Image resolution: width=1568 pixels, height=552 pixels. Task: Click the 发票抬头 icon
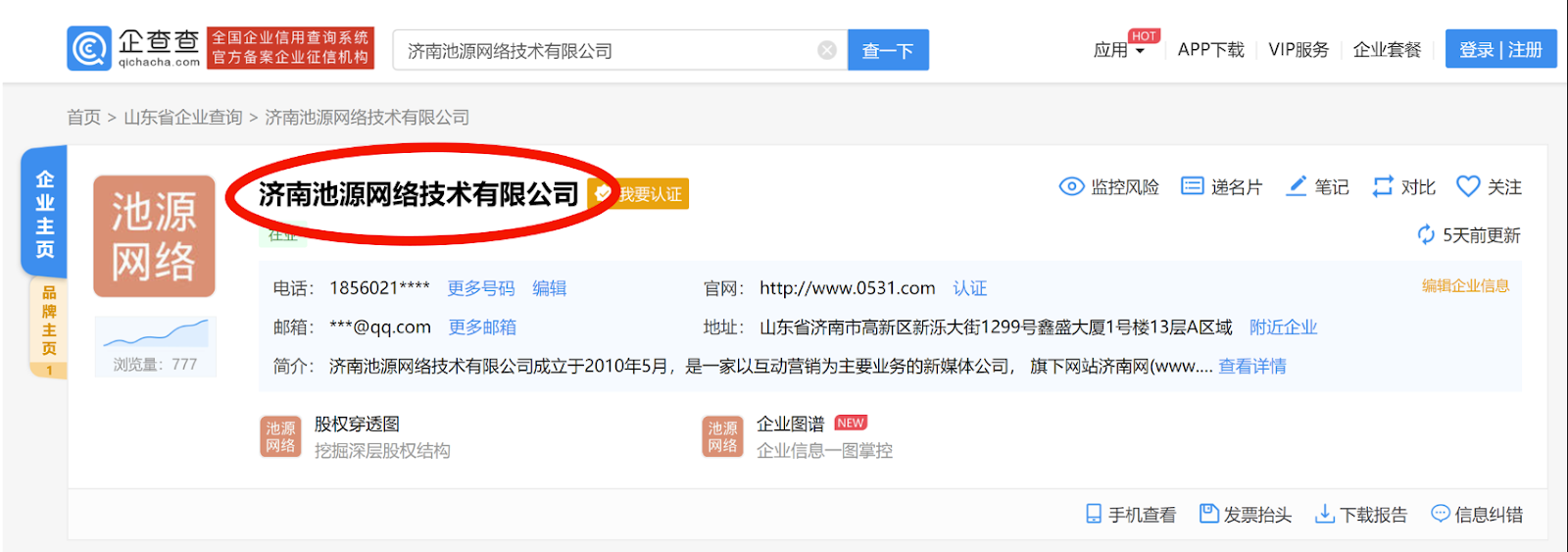click(1209, 514)
